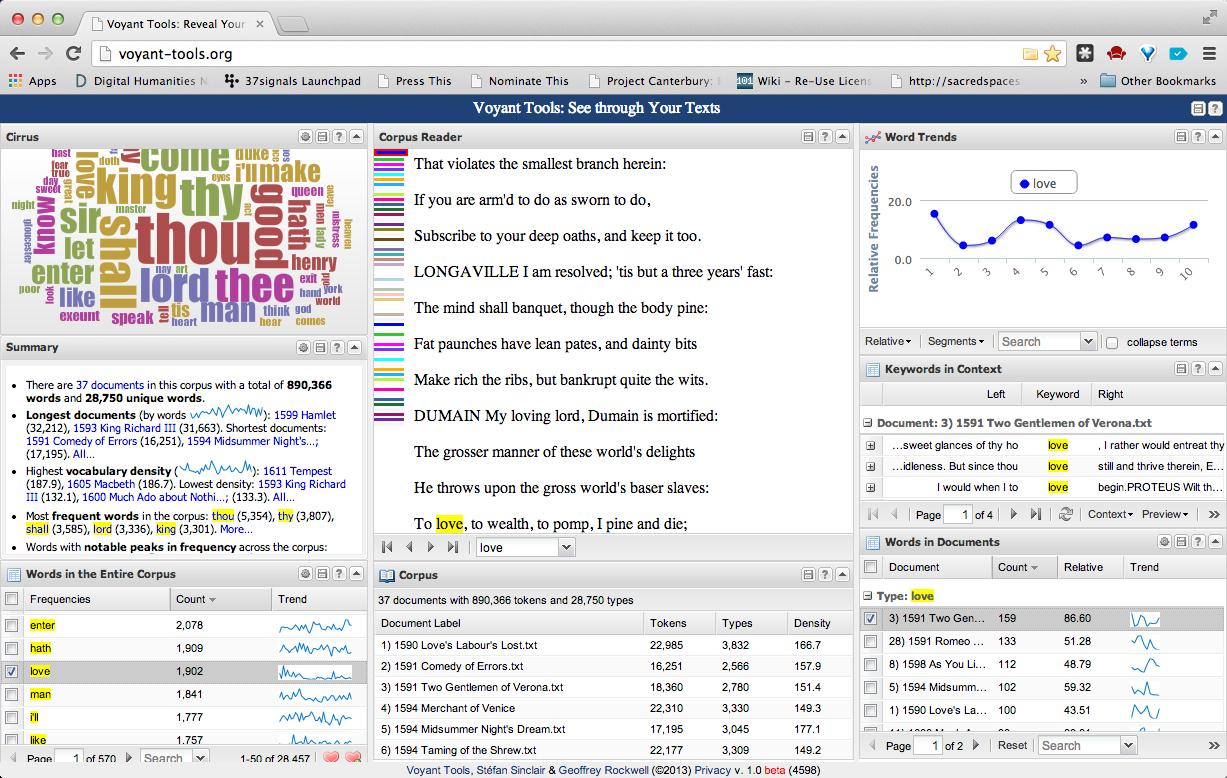Screen dimensions: 1227x778
Task: Open Cirrus panel options gear icon
Action: pyautogui.click(x=304, y=137)
